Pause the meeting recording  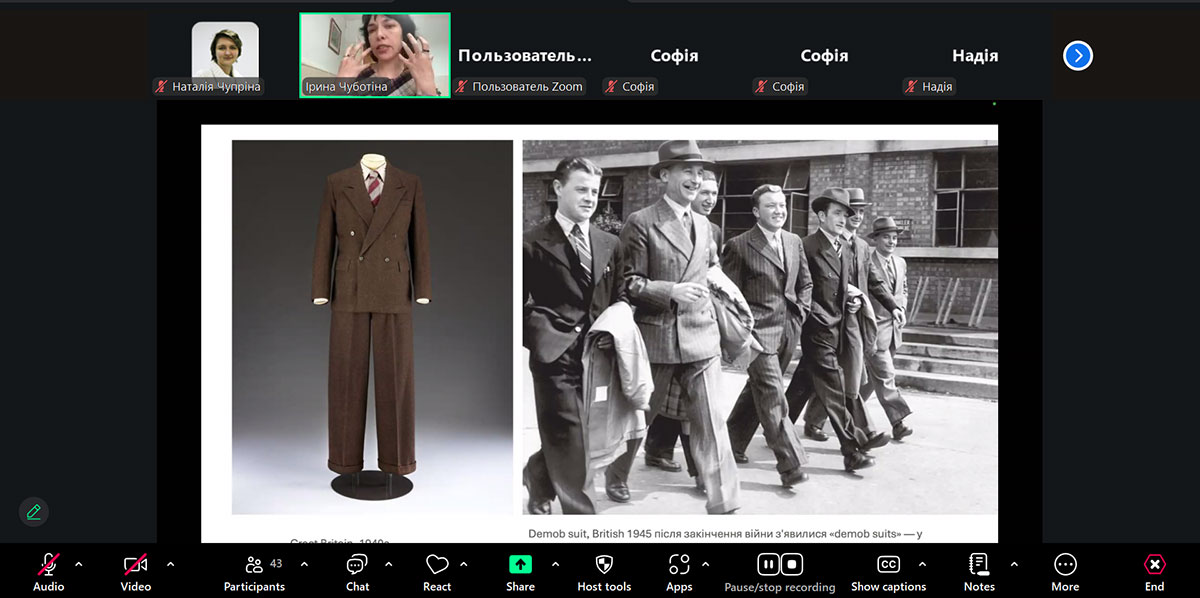pyautogui.click(x=767, y=564)
